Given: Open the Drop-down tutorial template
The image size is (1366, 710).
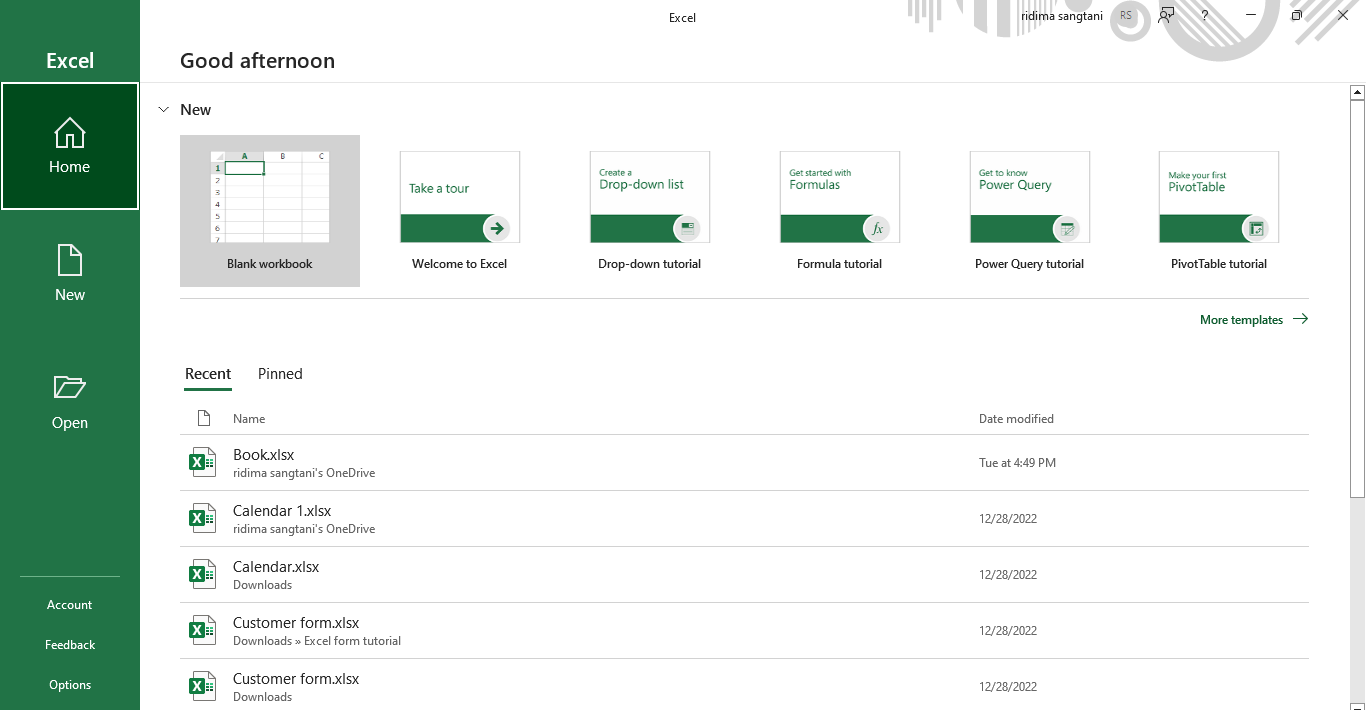Looking at the screenshot, I should click(650, 211).
